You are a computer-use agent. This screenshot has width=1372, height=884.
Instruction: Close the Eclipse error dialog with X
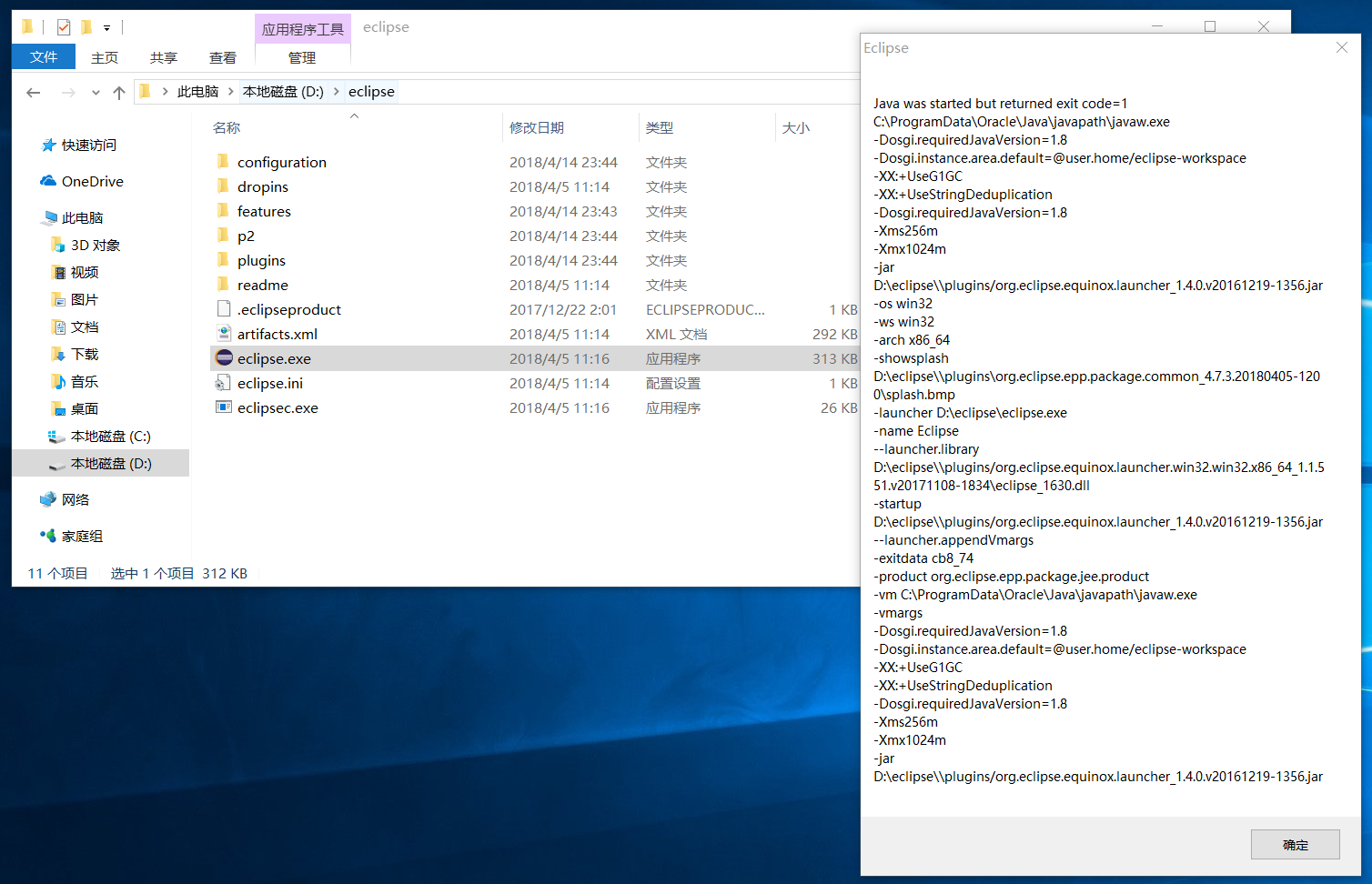pos(1342,47)
